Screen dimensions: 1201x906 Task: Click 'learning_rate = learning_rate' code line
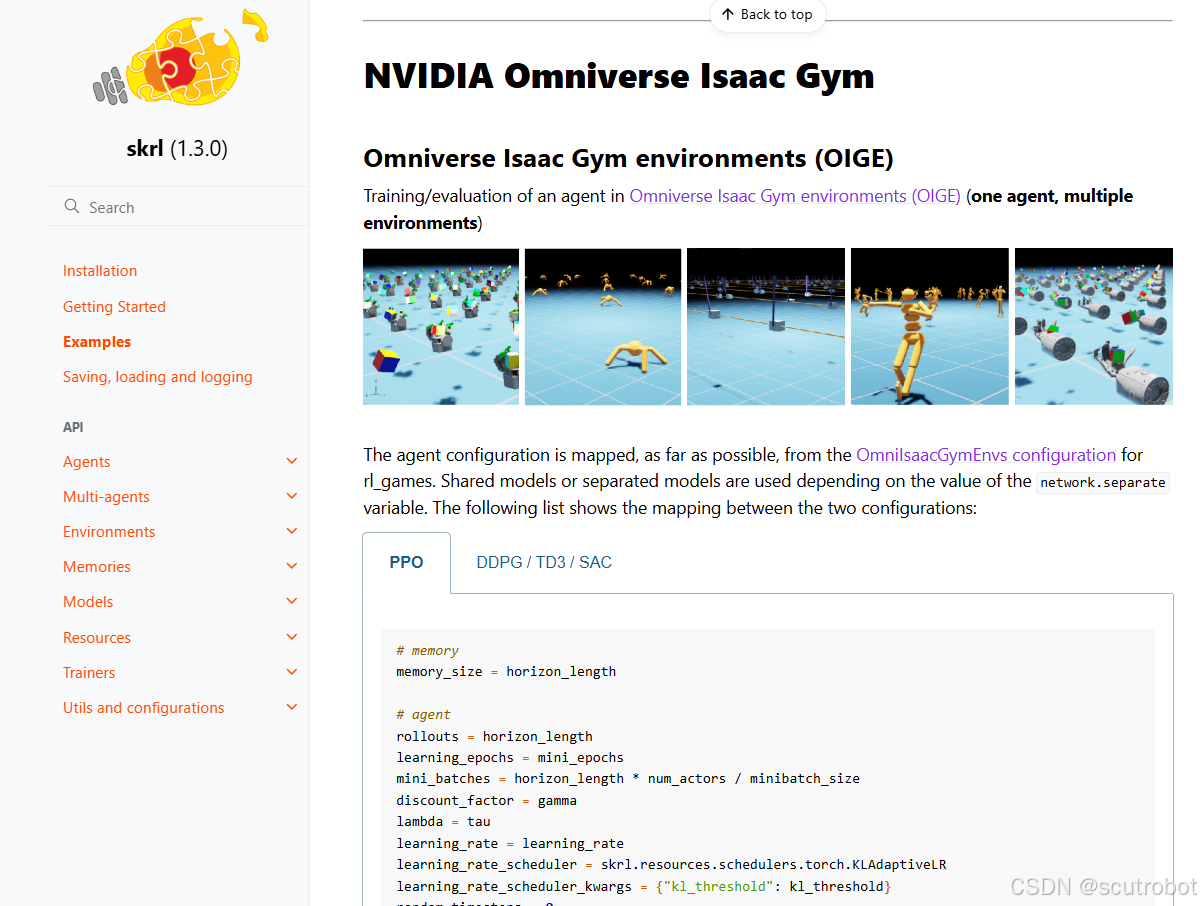pyautogui.click(x=510, y=844)
